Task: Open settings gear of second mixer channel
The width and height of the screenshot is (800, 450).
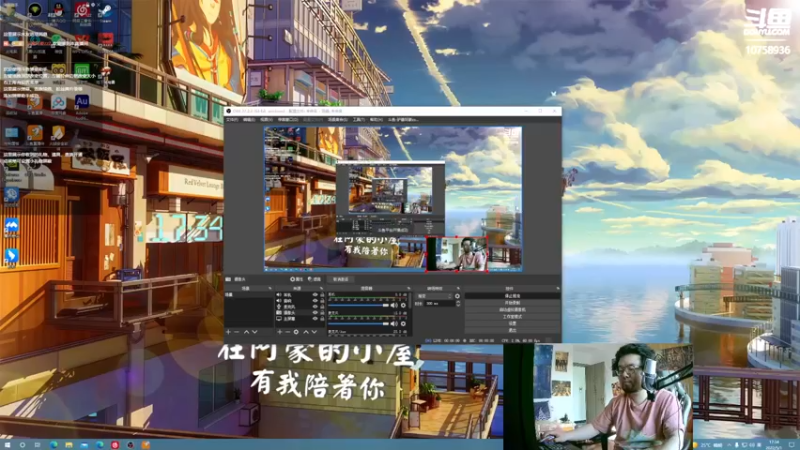Action: pyautogui.click(x=403, y=323)
